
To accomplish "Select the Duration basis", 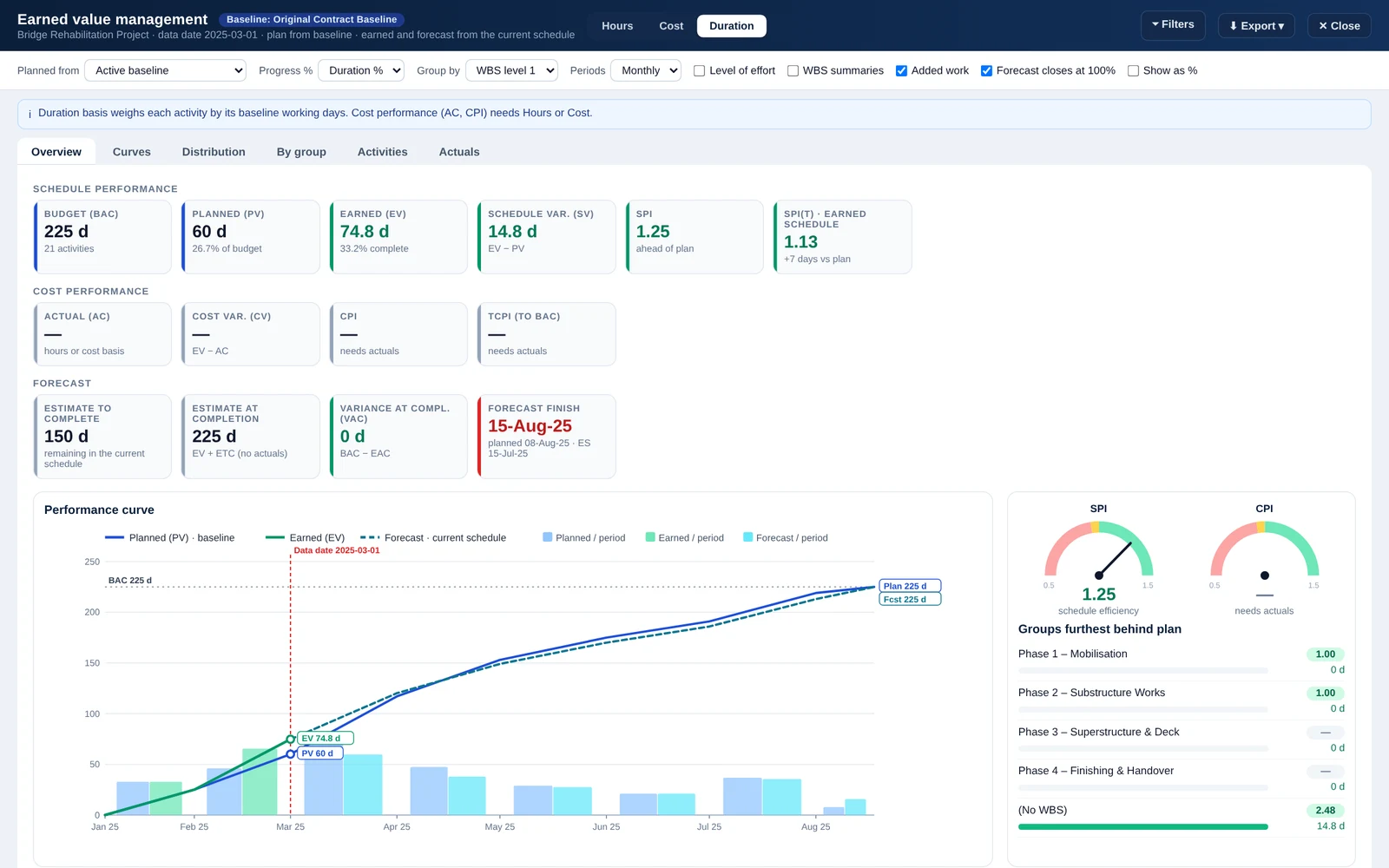I will click(x=732, y=26).
